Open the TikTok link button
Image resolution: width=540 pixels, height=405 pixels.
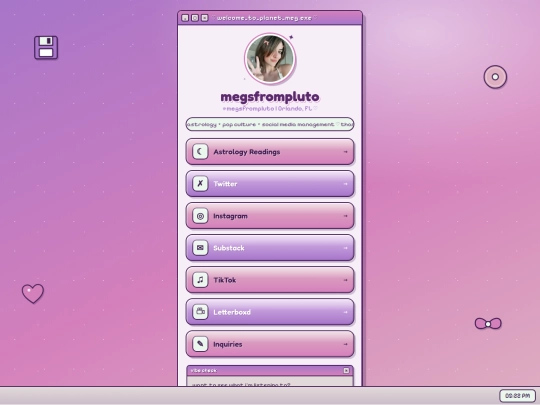pos(270,280)
